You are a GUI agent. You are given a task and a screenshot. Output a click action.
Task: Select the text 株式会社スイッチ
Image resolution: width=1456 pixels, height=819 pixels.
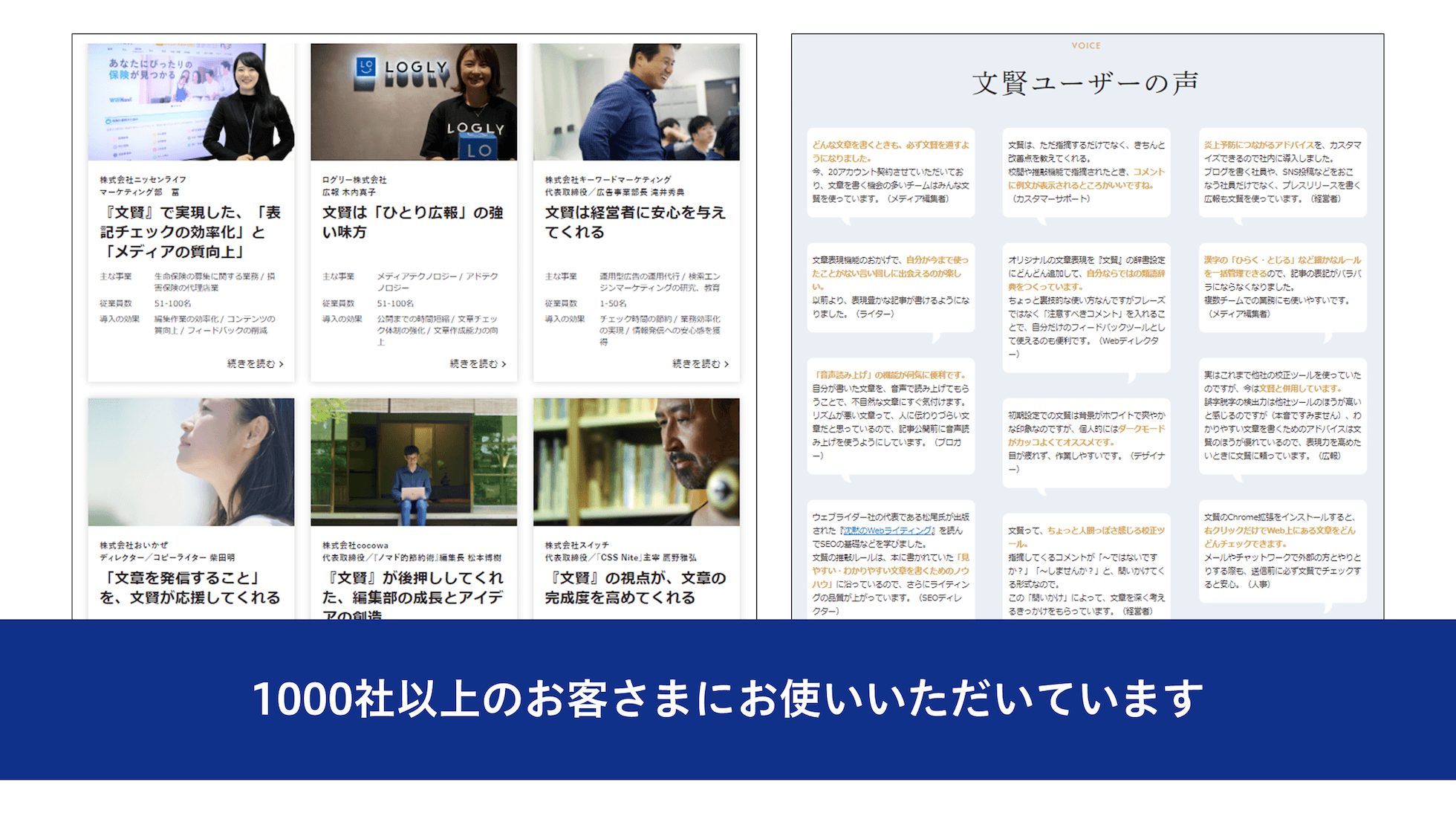576,546
